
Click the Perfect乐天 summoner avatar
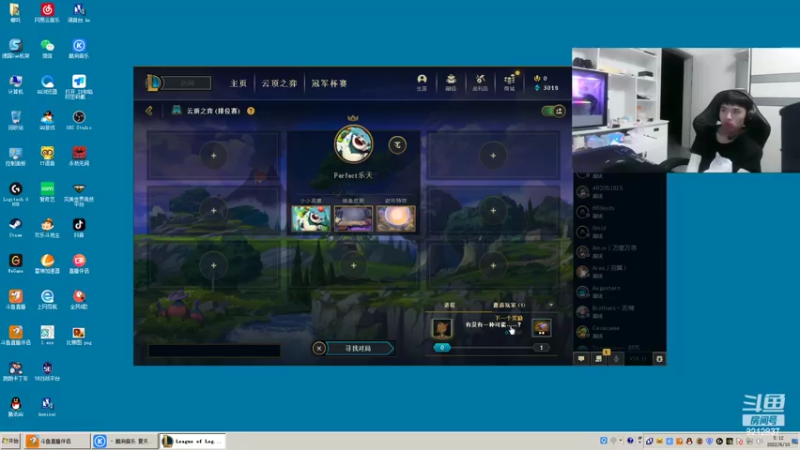point(353,144)
